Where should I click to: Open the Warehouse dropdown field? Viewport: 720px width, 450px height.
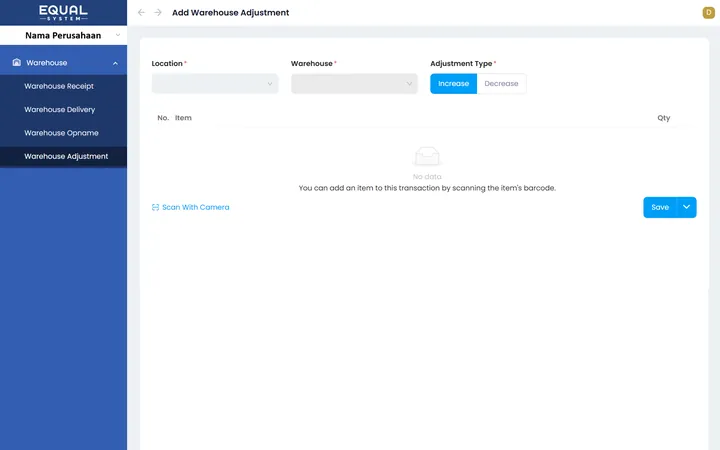pos(354,84)
